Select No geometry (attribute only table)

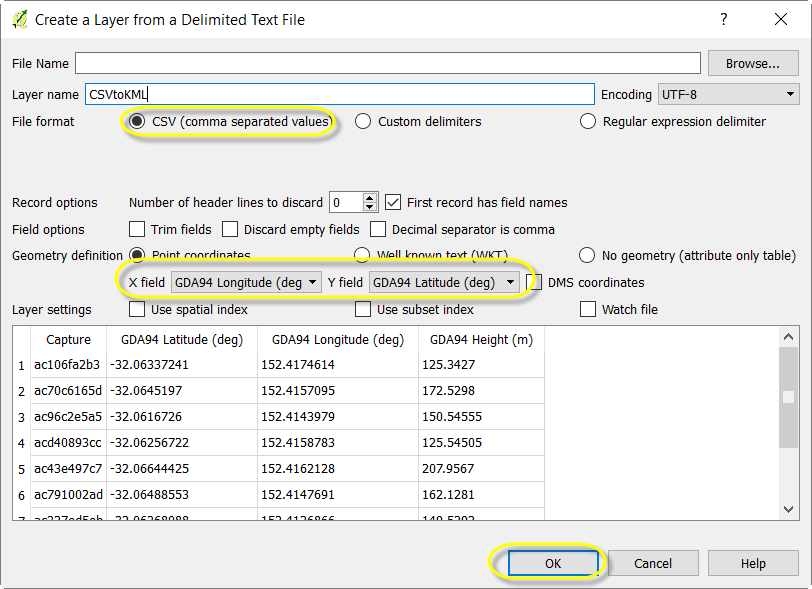click(588, 255)
